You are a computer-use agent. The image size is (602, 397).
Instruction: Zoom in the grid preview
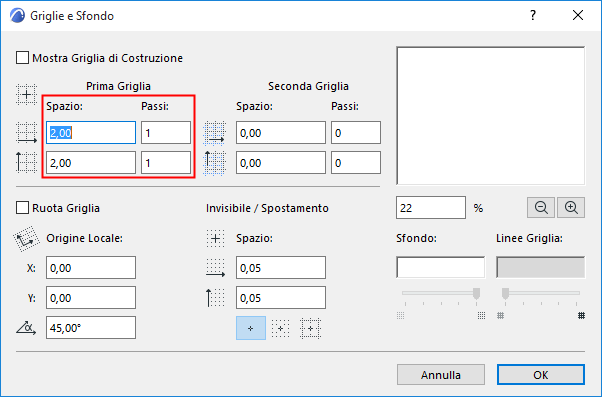571,208
